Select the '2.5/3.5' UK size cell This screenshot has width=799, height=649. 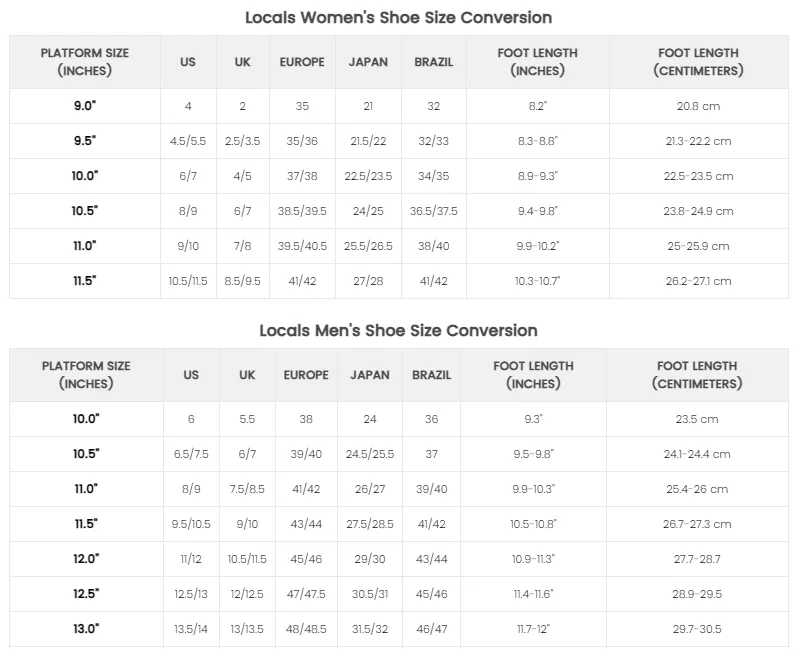(x=243, y=141)
